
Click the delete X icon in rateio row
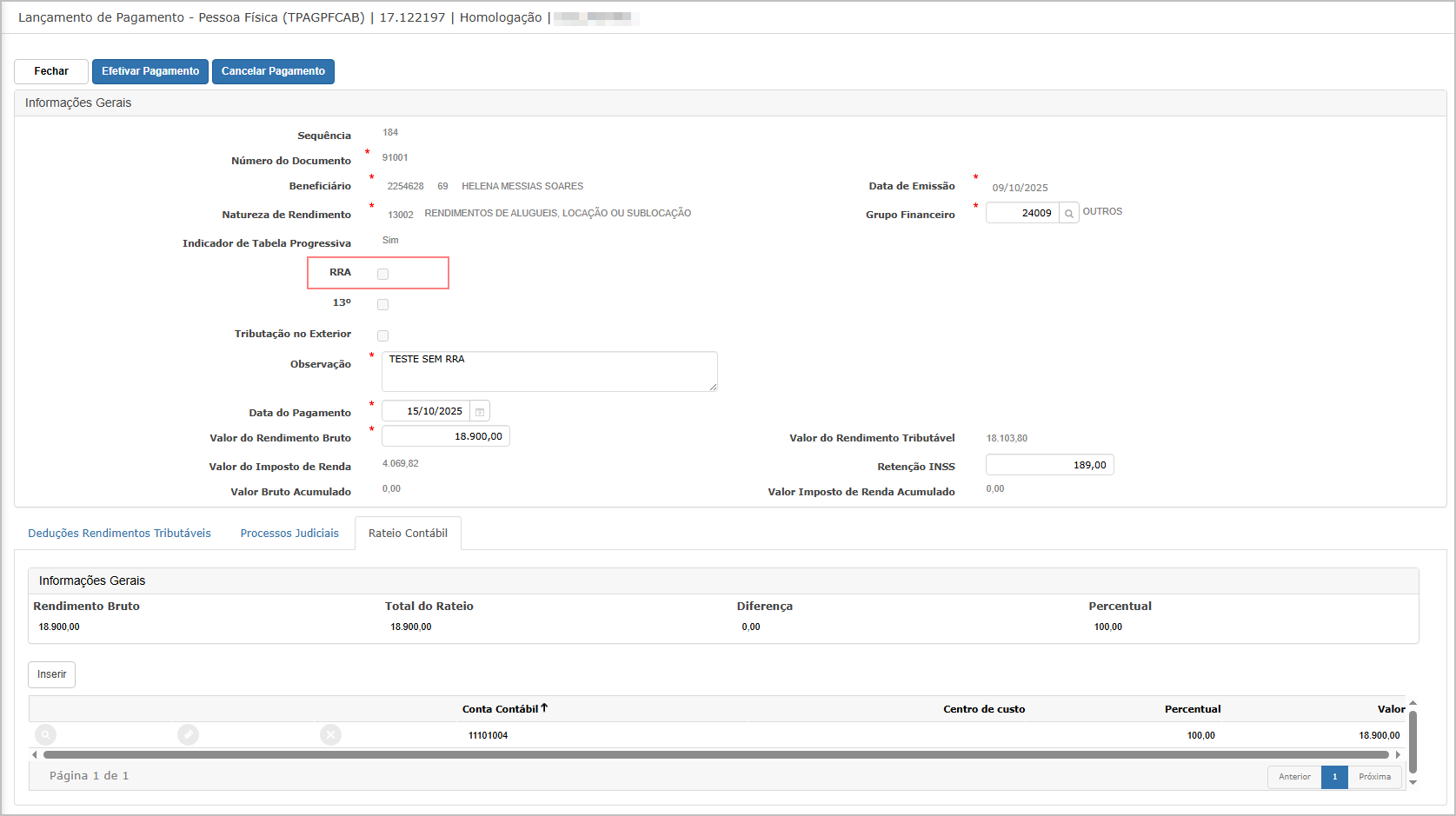[x=330, y=735]
